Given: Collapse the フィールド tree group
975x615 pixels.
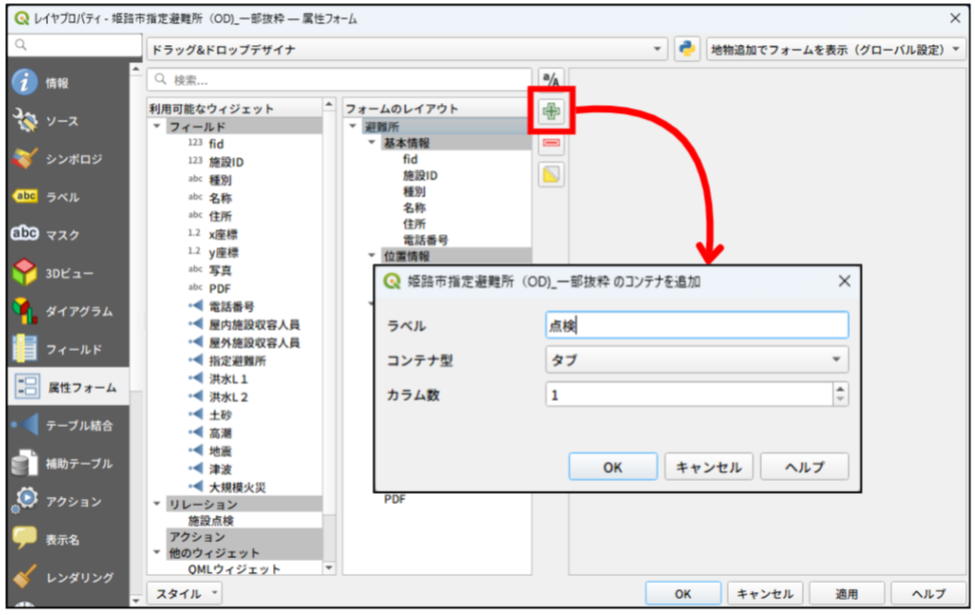Looking at the screenshot, I should [x=157, y=128].
